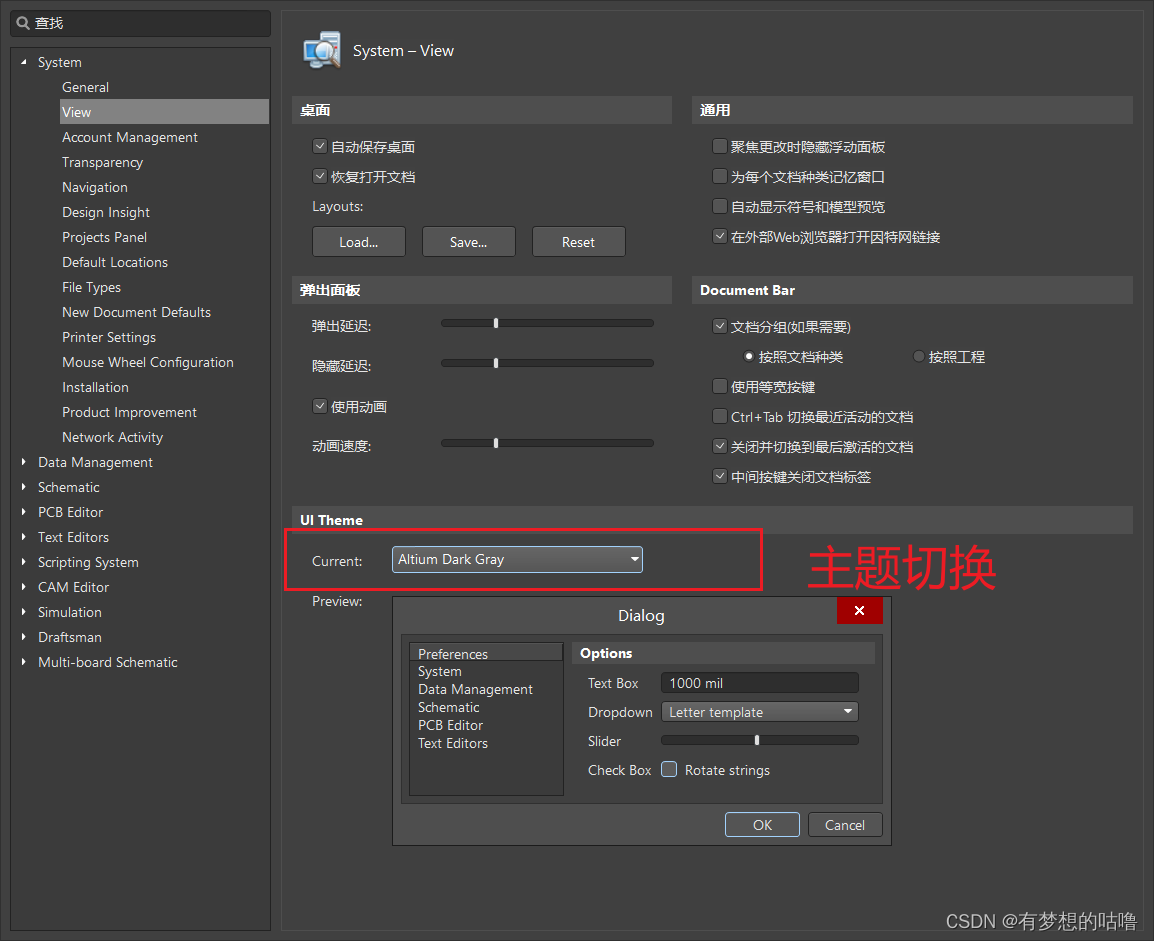Expand the Multi-board Schematic node

point(24,662)
